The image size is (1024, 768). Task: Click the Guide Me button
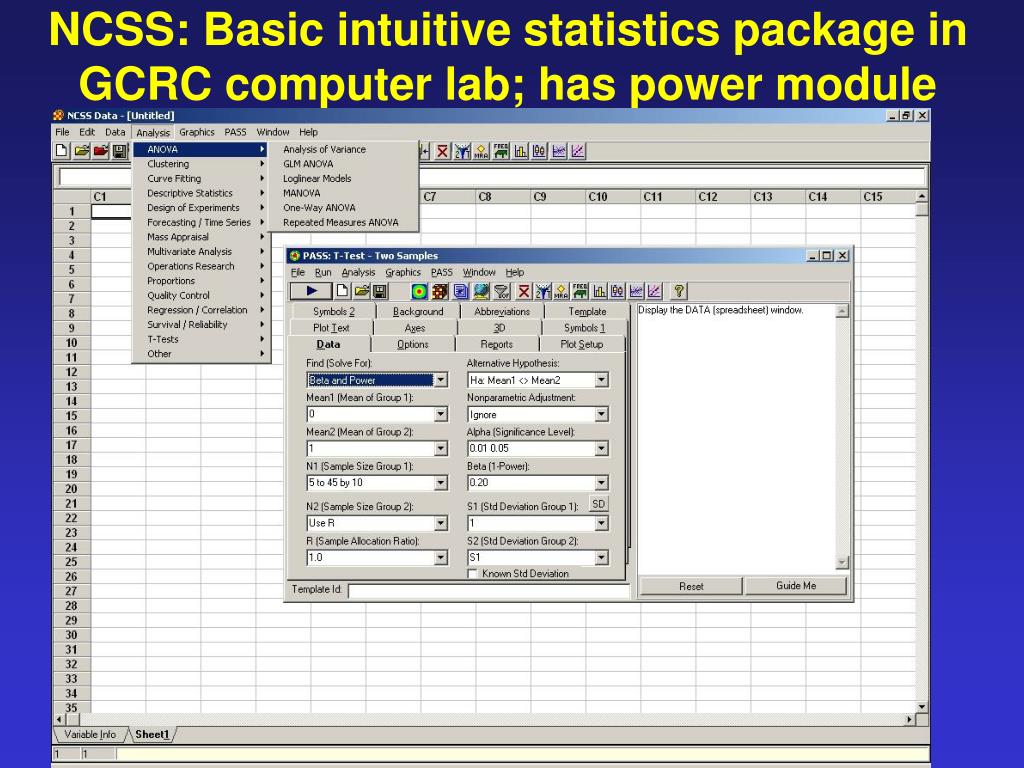(796, 586)
